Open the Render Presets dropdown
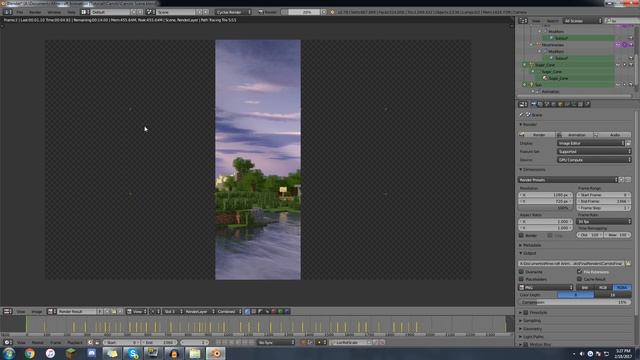 pyautogui.click(x=568, y=180)
